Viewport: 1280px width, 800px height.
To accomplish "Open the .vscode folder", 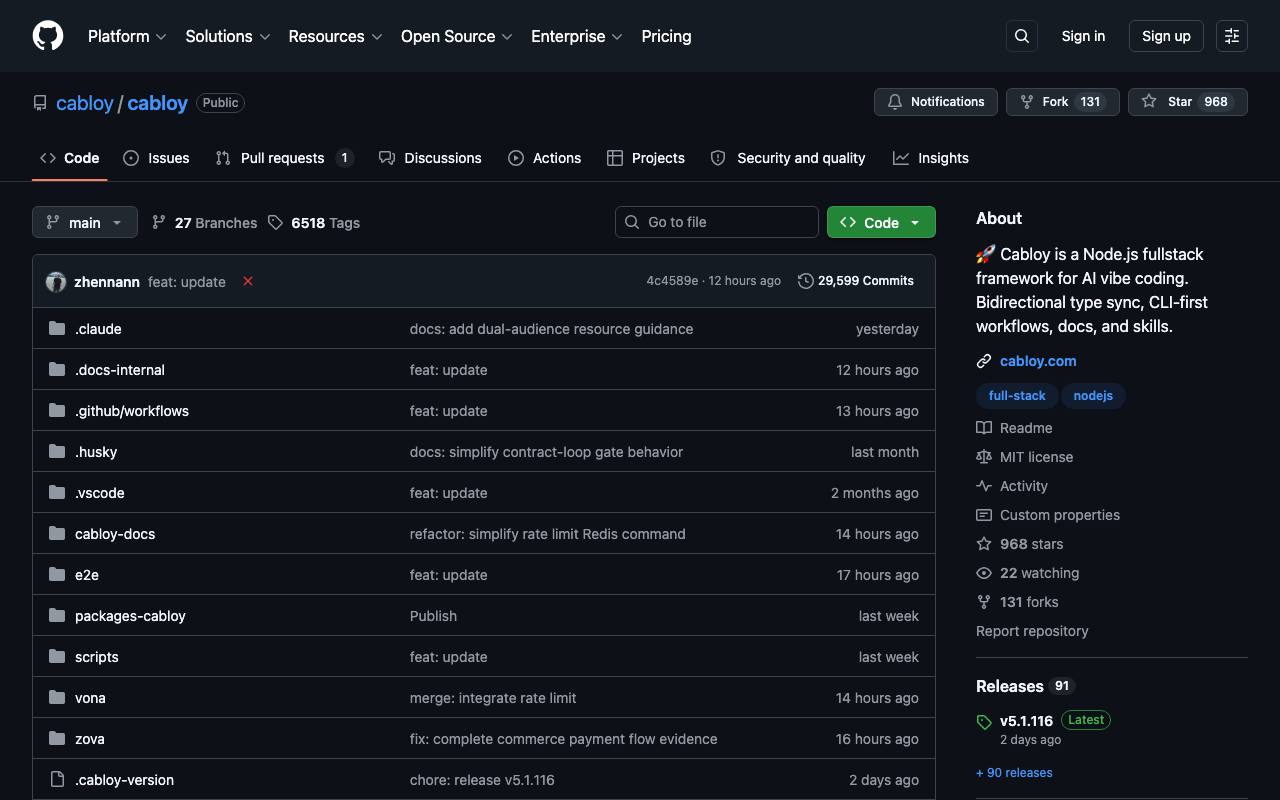I will tap(100, 493).
